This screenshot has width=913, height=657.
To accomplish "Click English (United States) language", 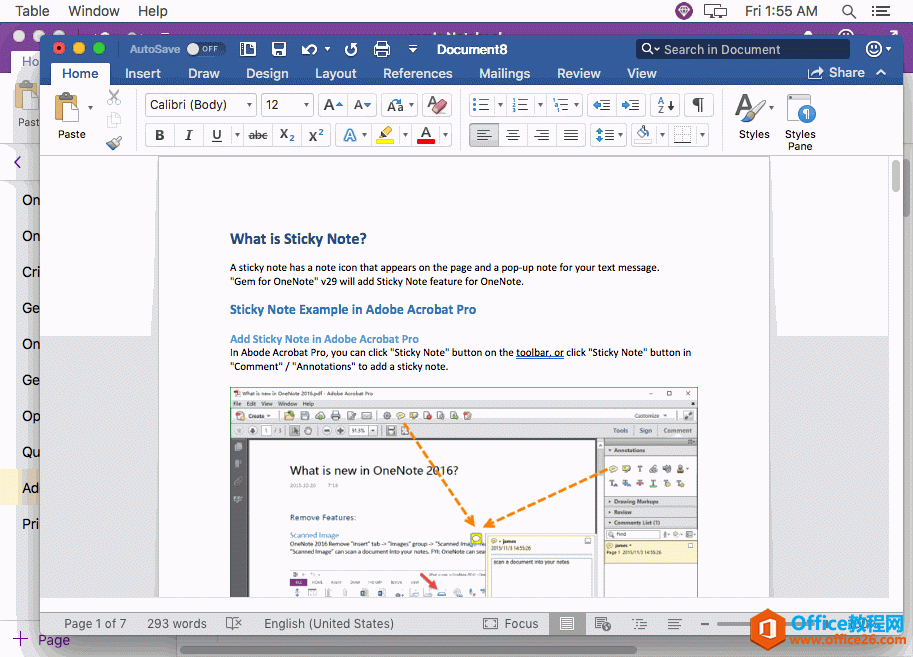I will [329, 624].
